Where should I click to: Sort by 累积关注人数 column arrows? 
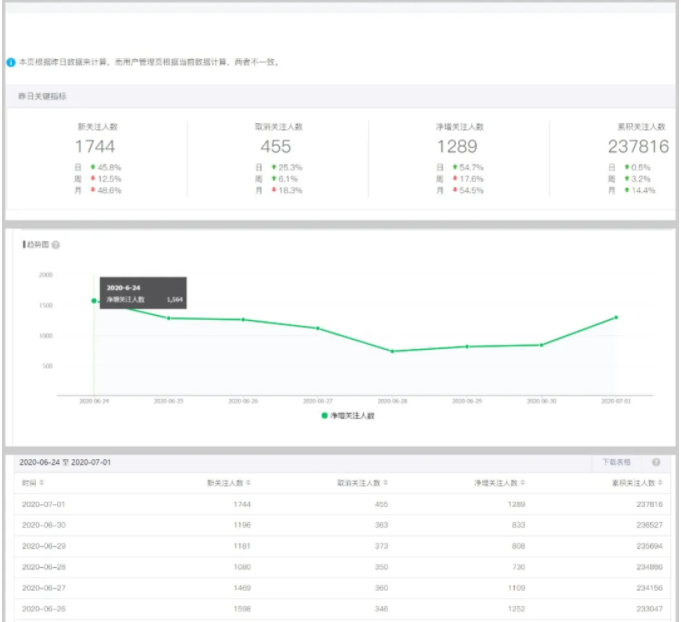660,483
